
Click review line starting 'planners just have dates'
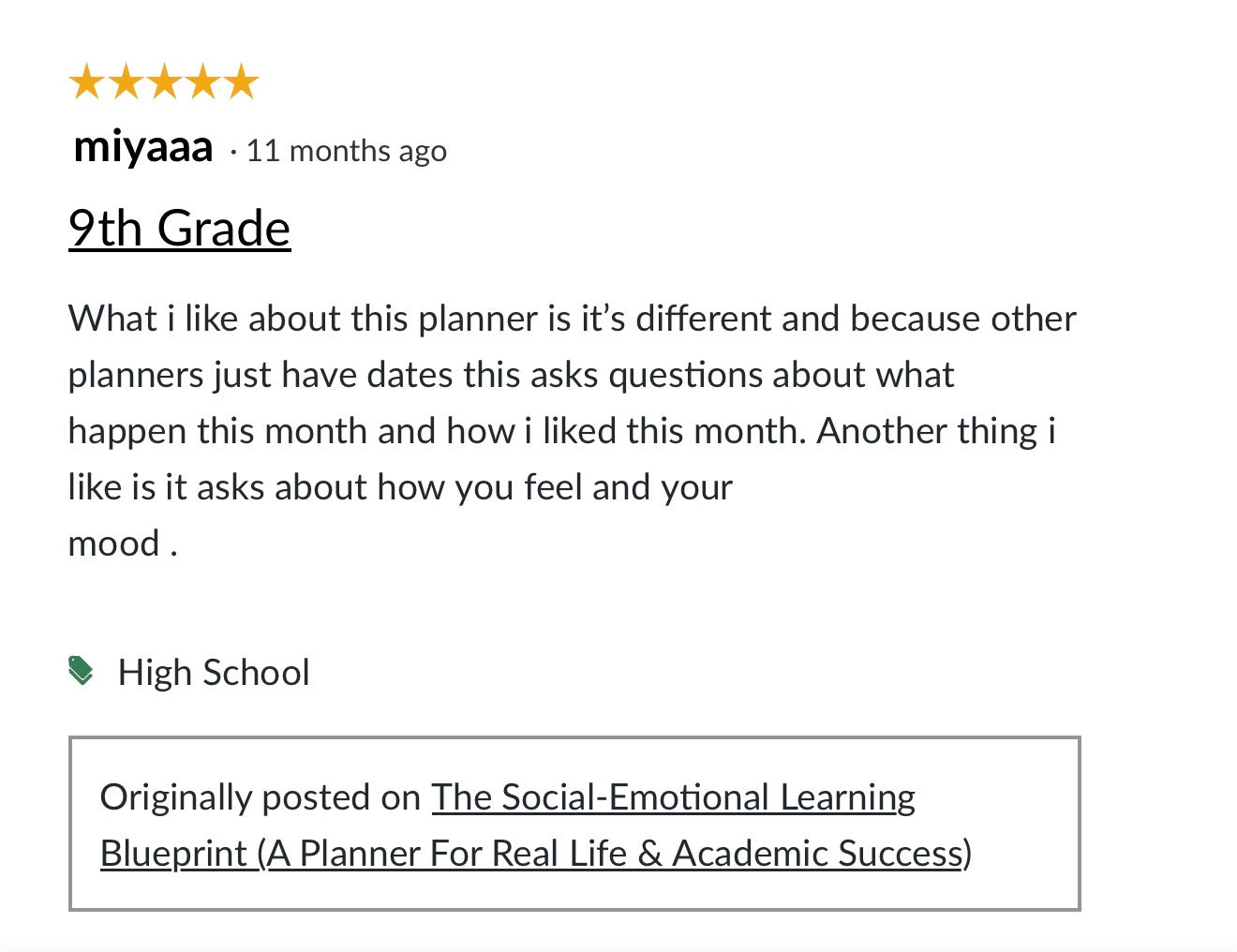(x=511, y=375)
